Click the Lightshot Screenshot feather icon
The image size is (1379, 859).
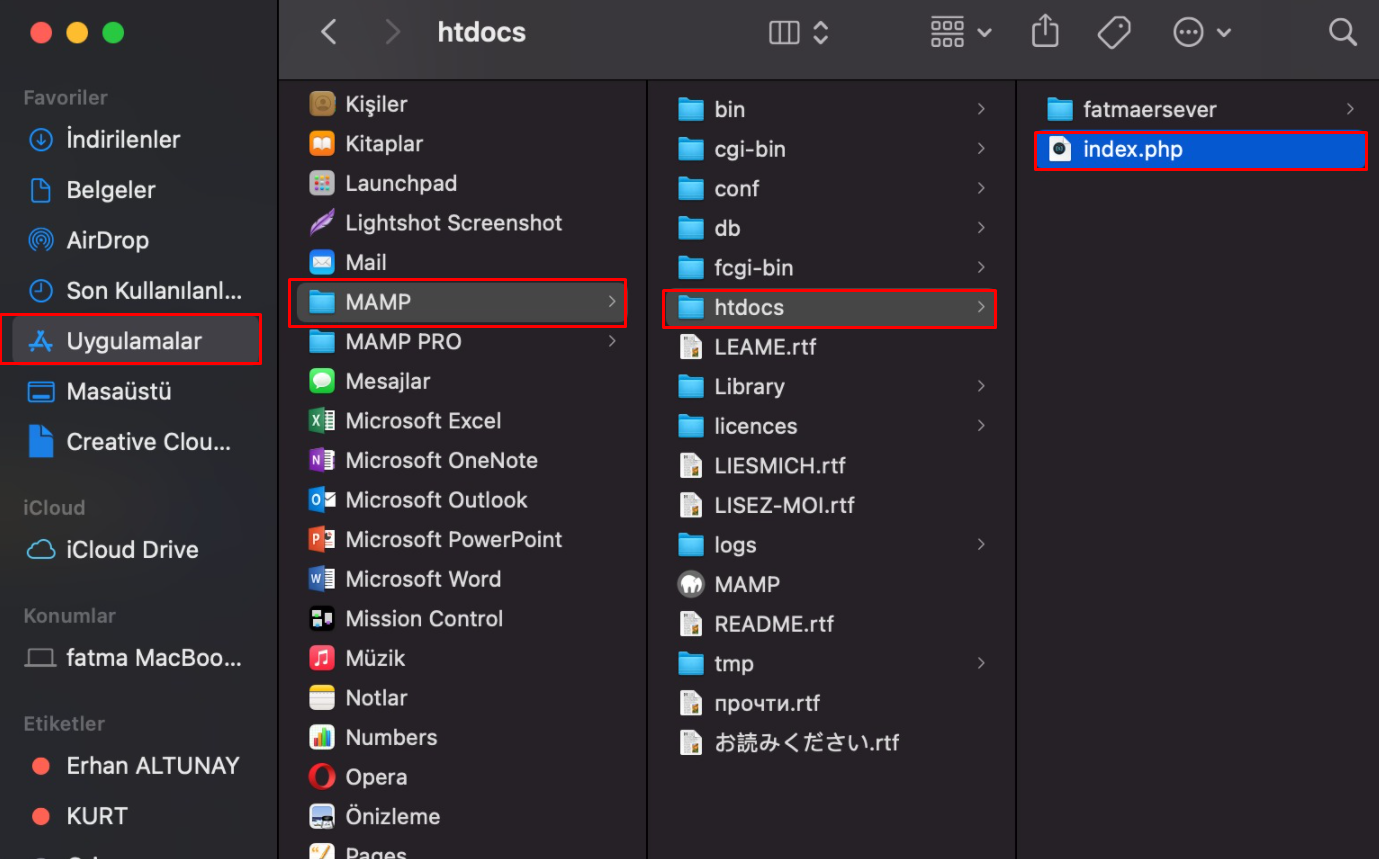[x=322, y=222]
